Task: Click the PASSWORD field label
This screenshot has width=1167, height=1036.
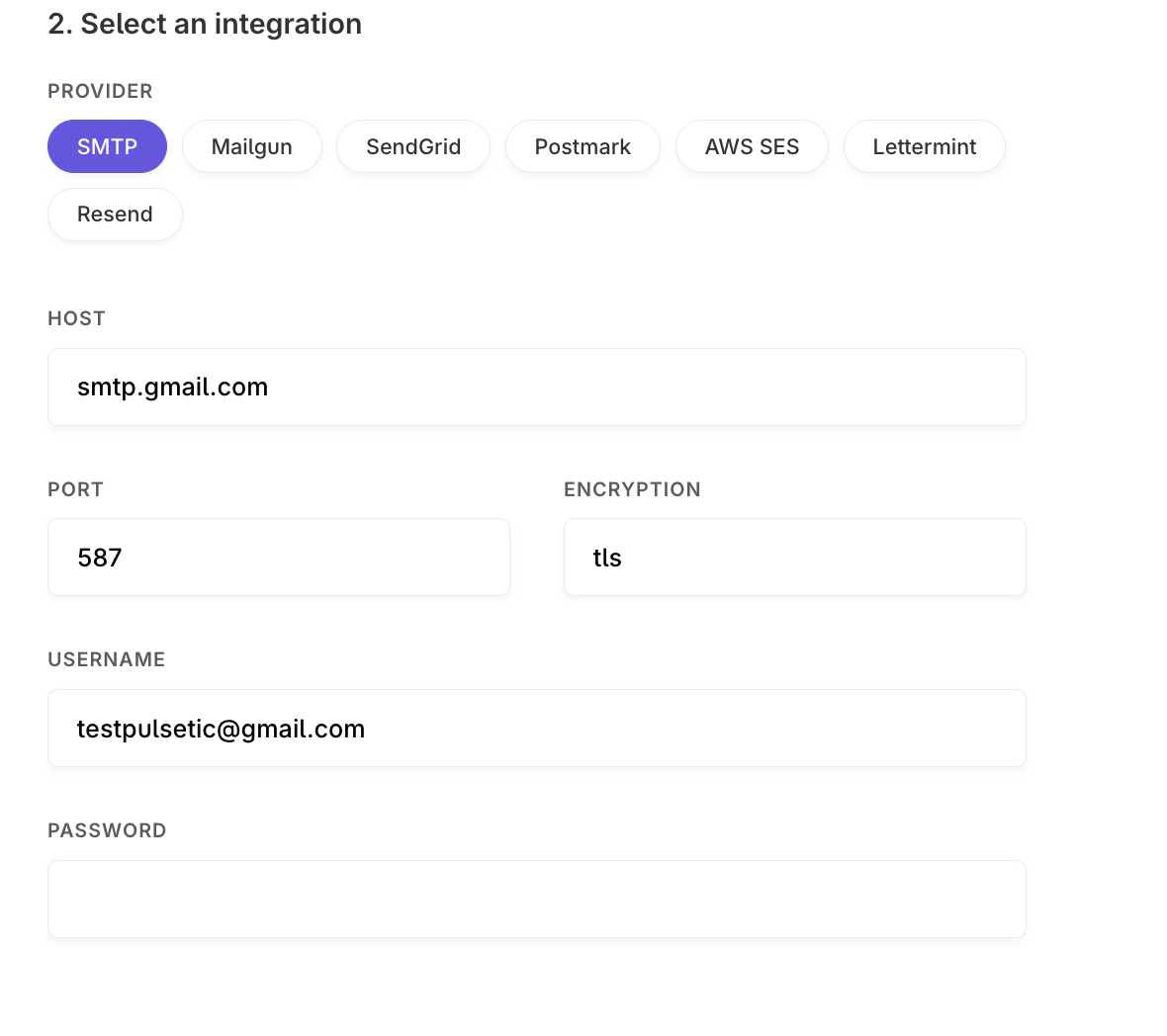Action: (107, 830)
